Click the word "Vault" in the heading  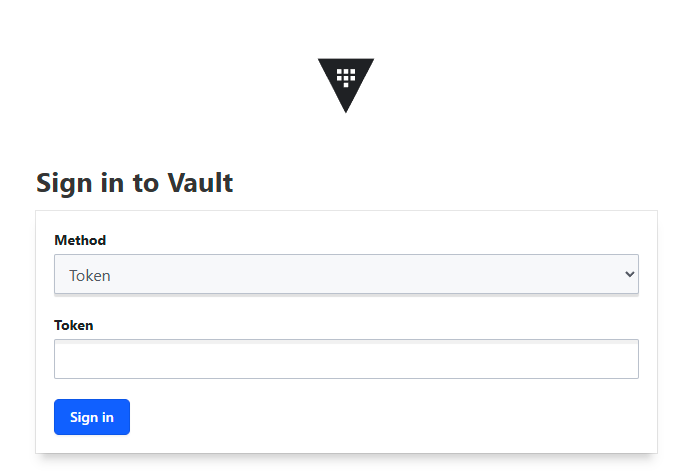tap(200, 182)
